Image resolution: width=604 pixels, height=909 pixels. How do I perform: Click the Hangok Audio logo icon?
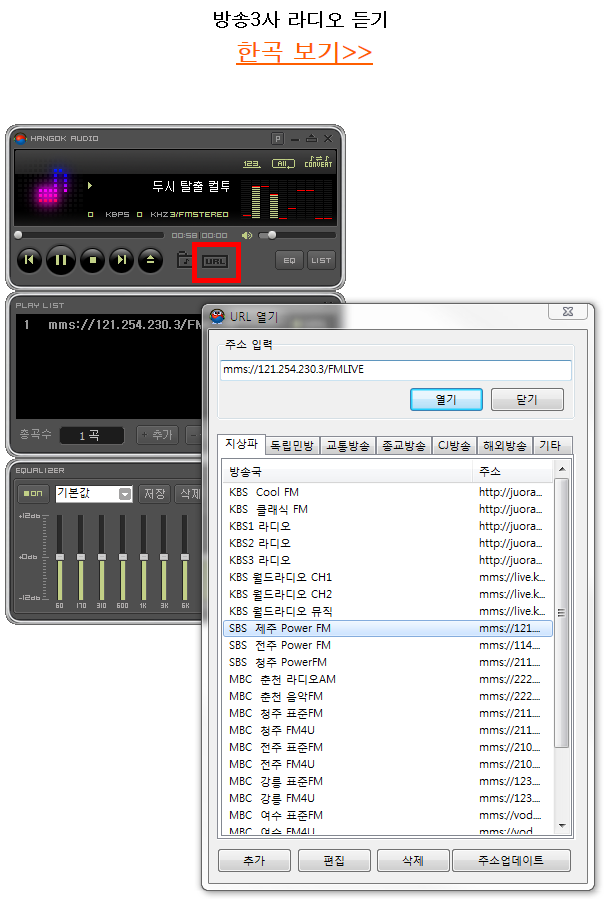click(21, 139)
